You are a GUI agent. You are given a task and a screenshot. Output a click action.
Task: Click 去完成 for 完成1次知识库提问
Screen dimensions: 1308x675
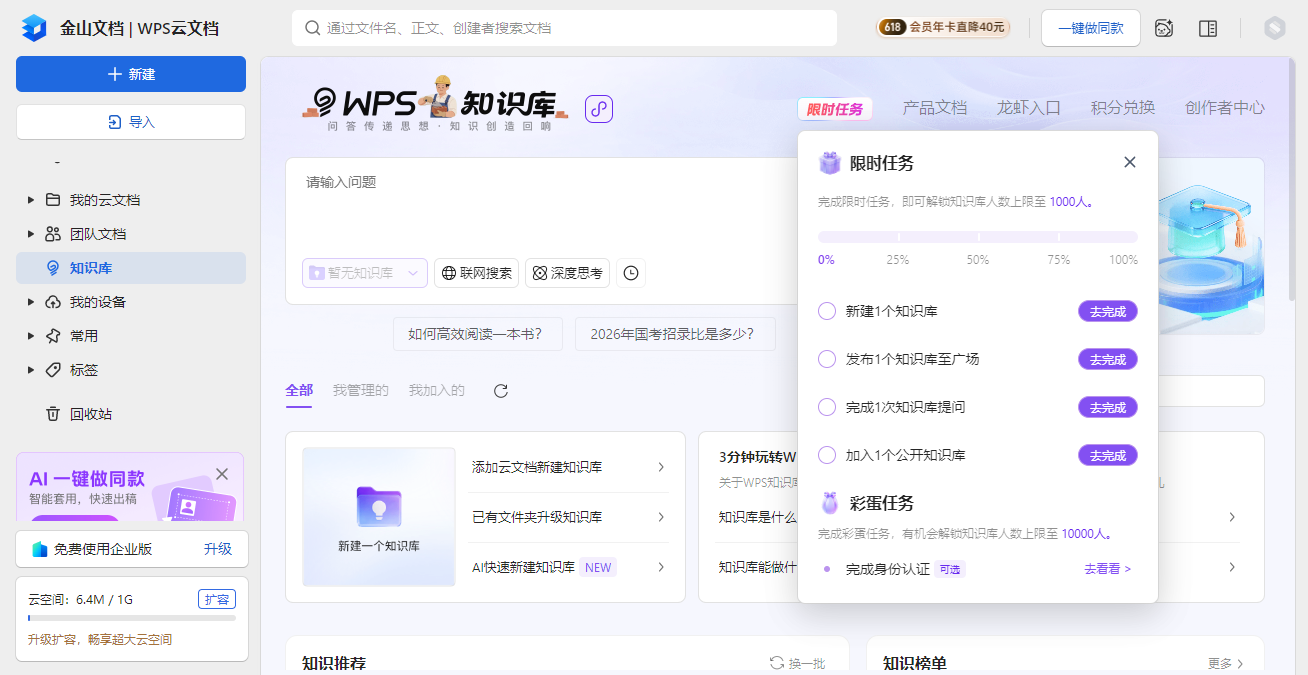[x=1108, y=407]
